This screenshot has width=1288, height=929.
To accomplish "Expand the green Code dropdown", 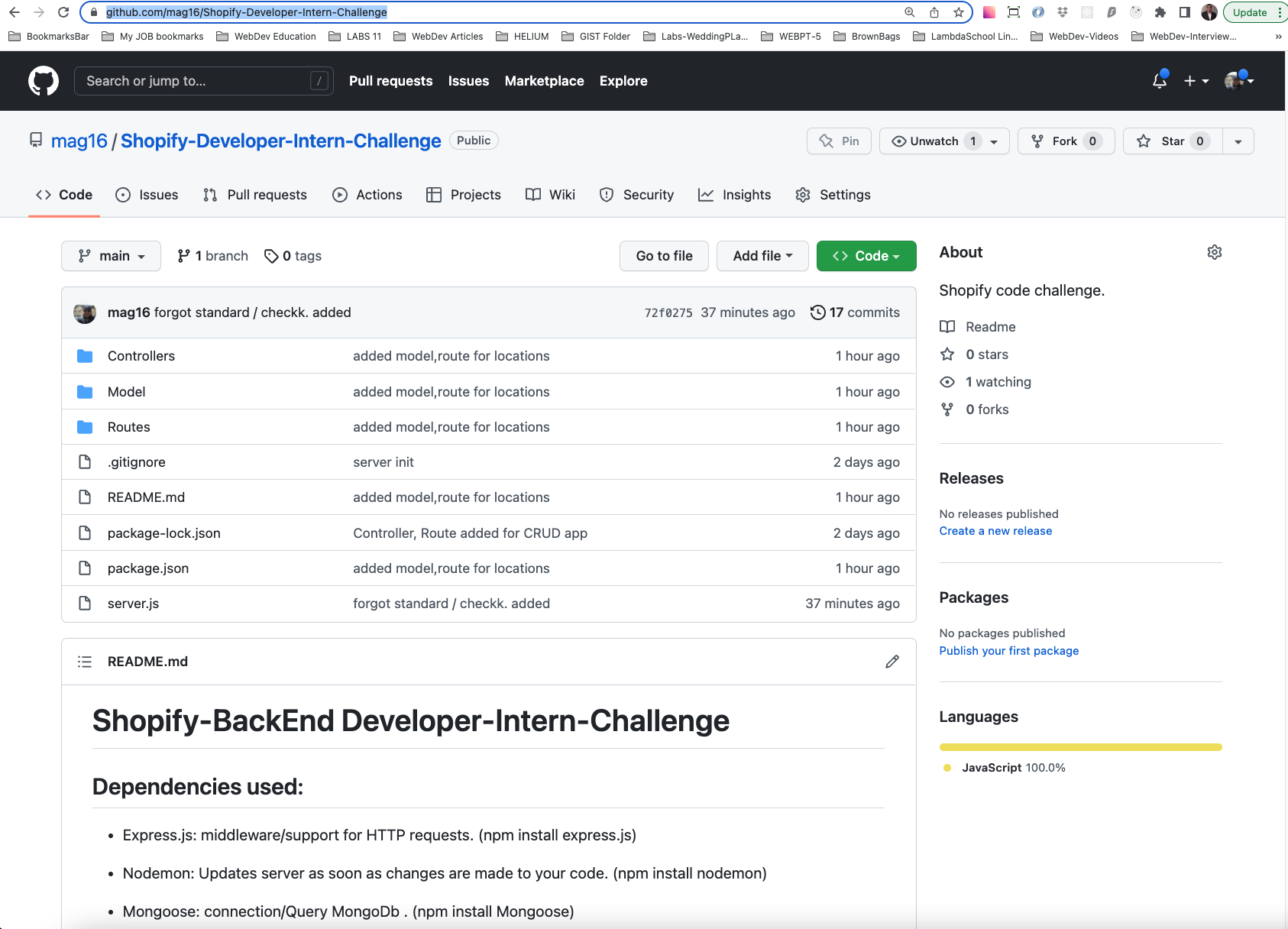I will tap(866, 256).
